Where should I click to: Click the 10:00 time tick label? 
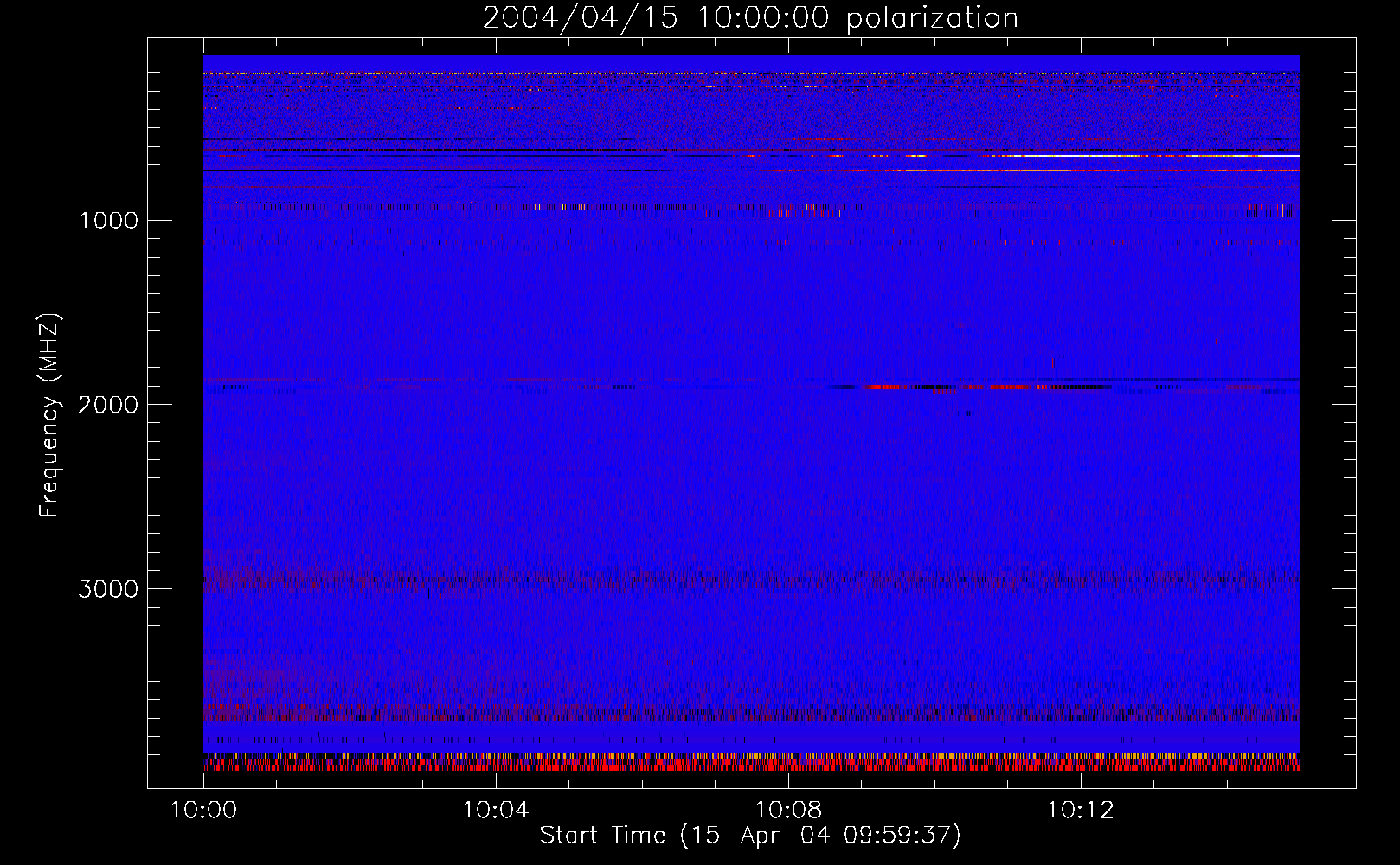tap(203, 811)
